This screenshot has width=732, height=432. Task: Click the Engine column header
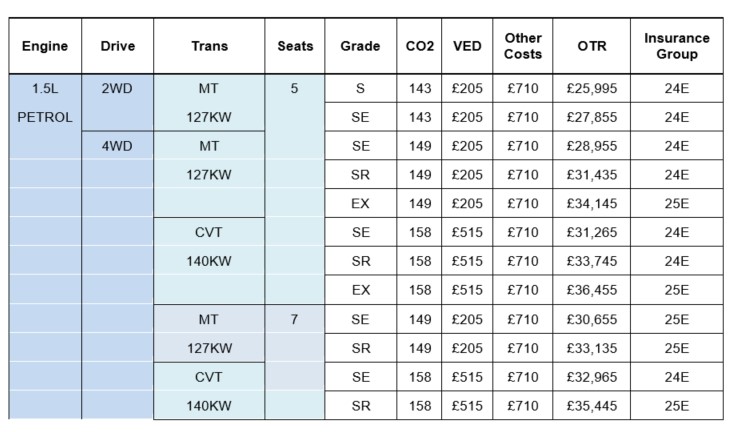pyautogui.click(x=45, y=46)
